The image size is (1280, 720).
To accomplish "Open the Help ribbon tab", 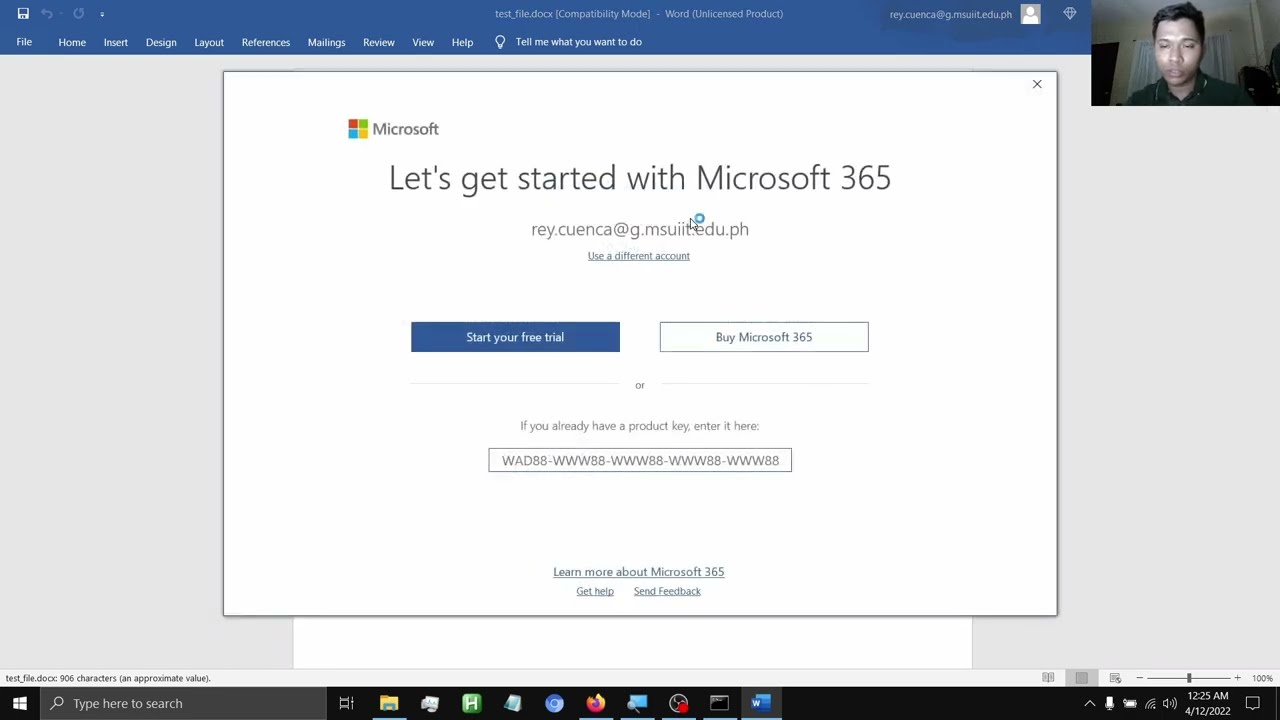I will (x=462, y=42).
